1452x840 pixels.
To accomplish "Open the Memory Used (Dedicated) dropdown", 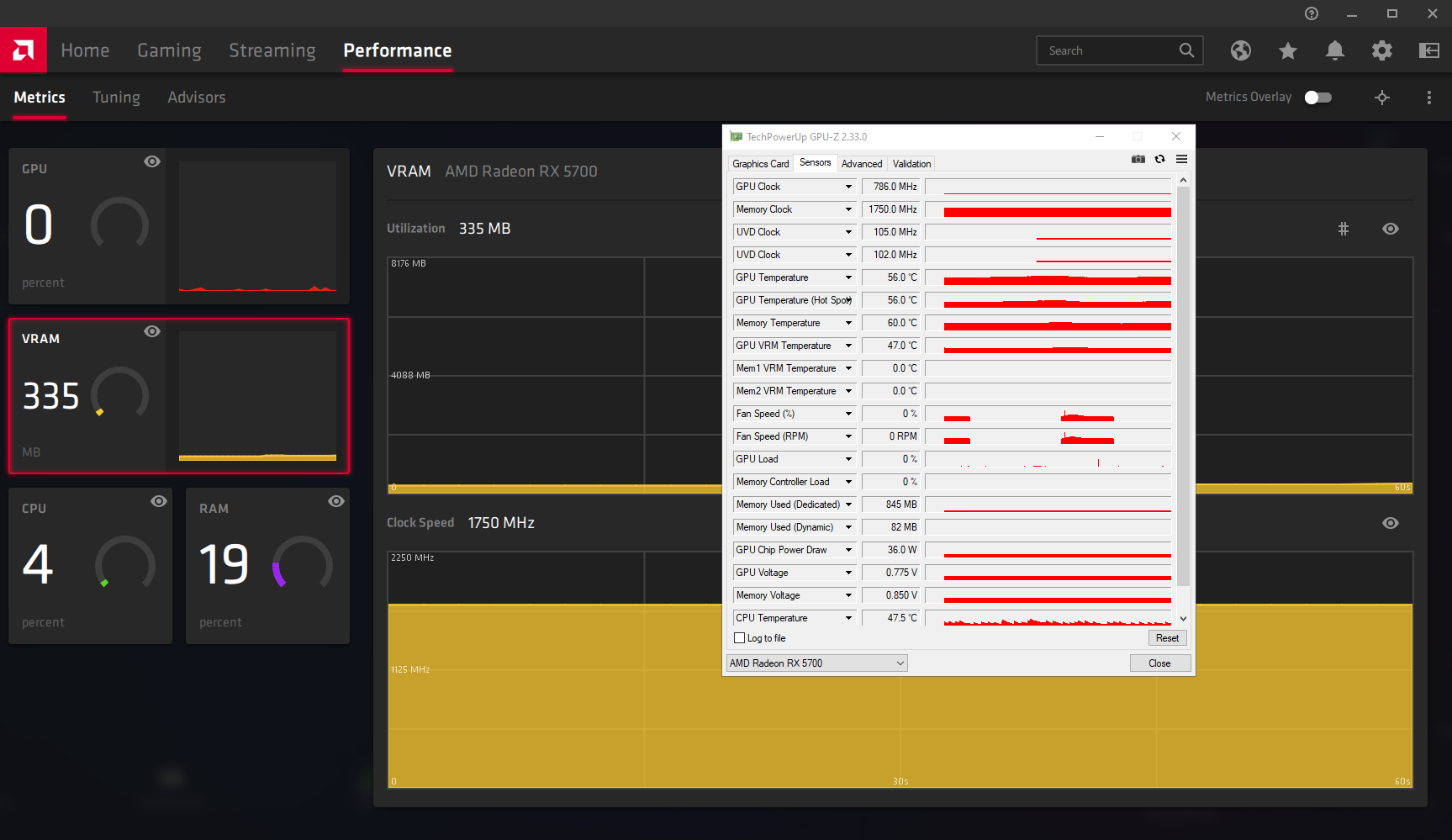I will (x=848, y=505).
